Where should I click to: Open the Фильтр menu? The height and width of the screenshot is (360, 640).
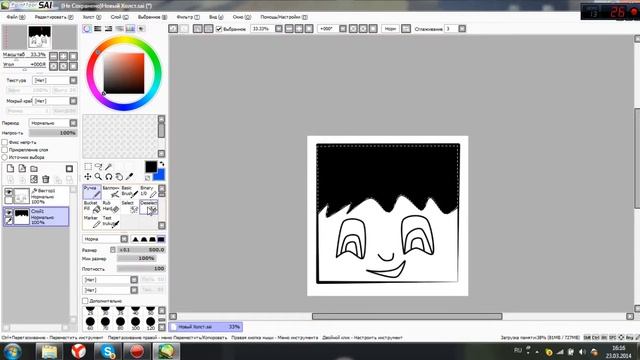(x=188, y=17)
